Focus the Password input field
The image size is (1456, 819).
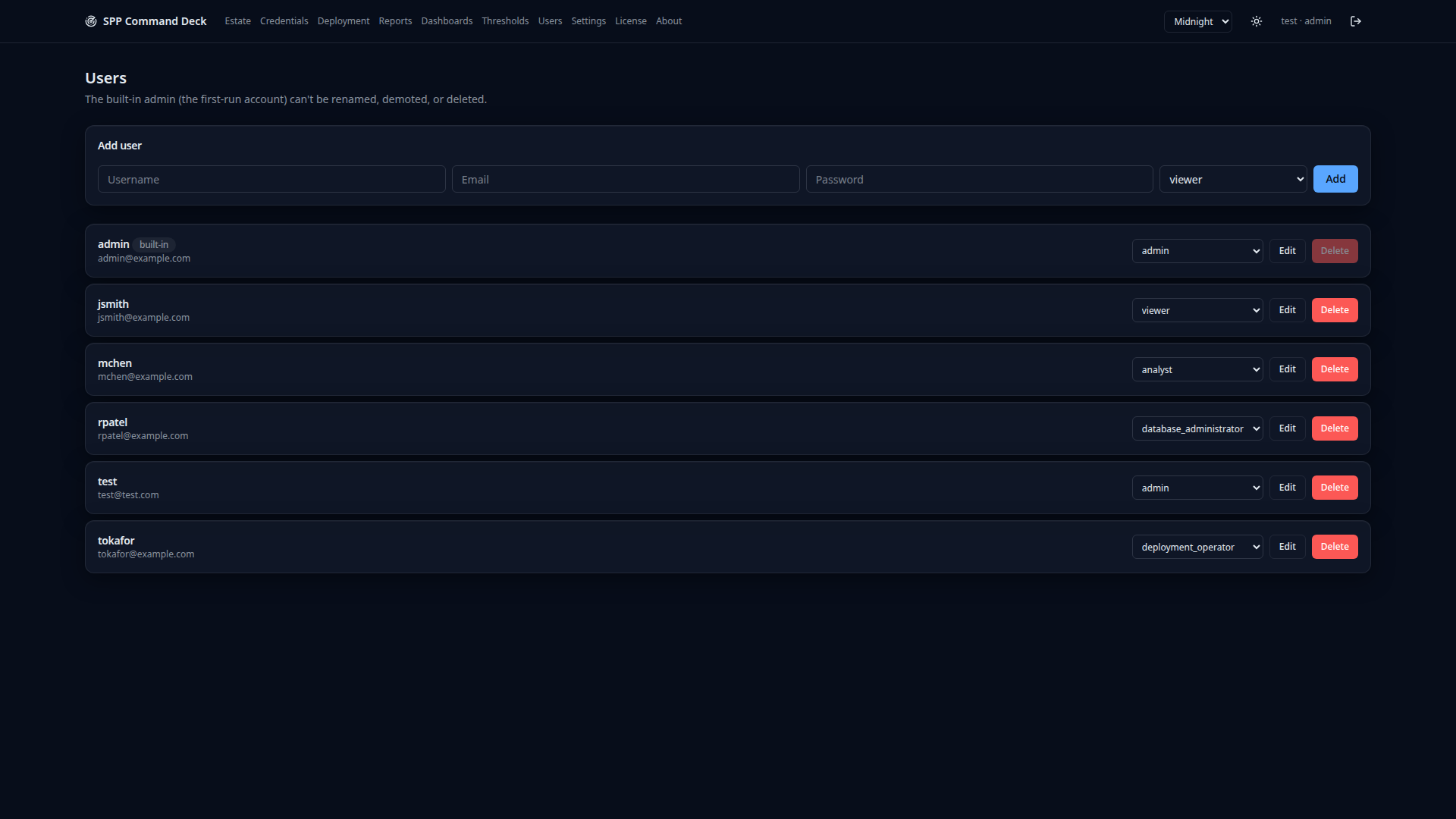[x=979, y=179]
